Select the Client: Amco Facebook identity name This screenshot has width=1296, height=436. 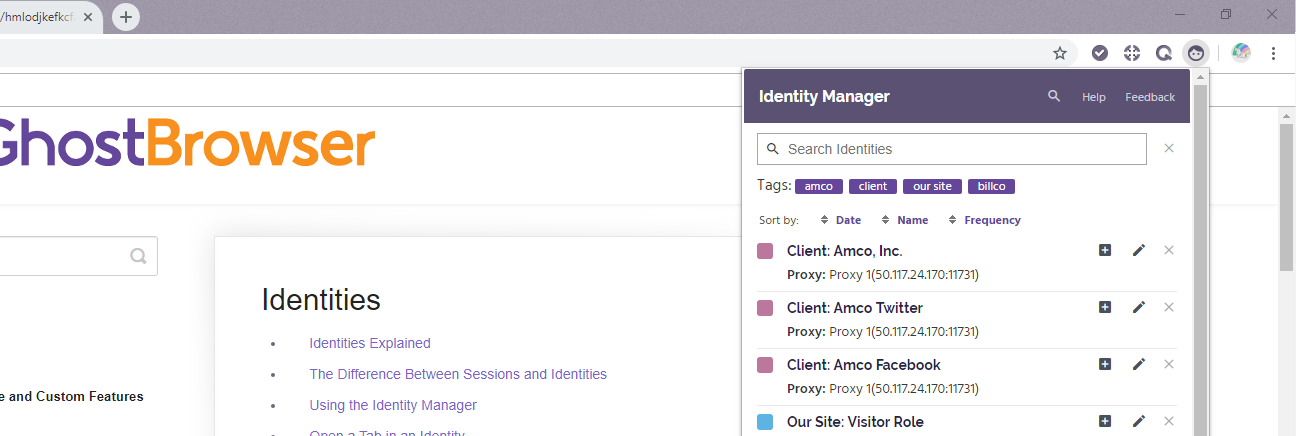(x=864, y=365)
